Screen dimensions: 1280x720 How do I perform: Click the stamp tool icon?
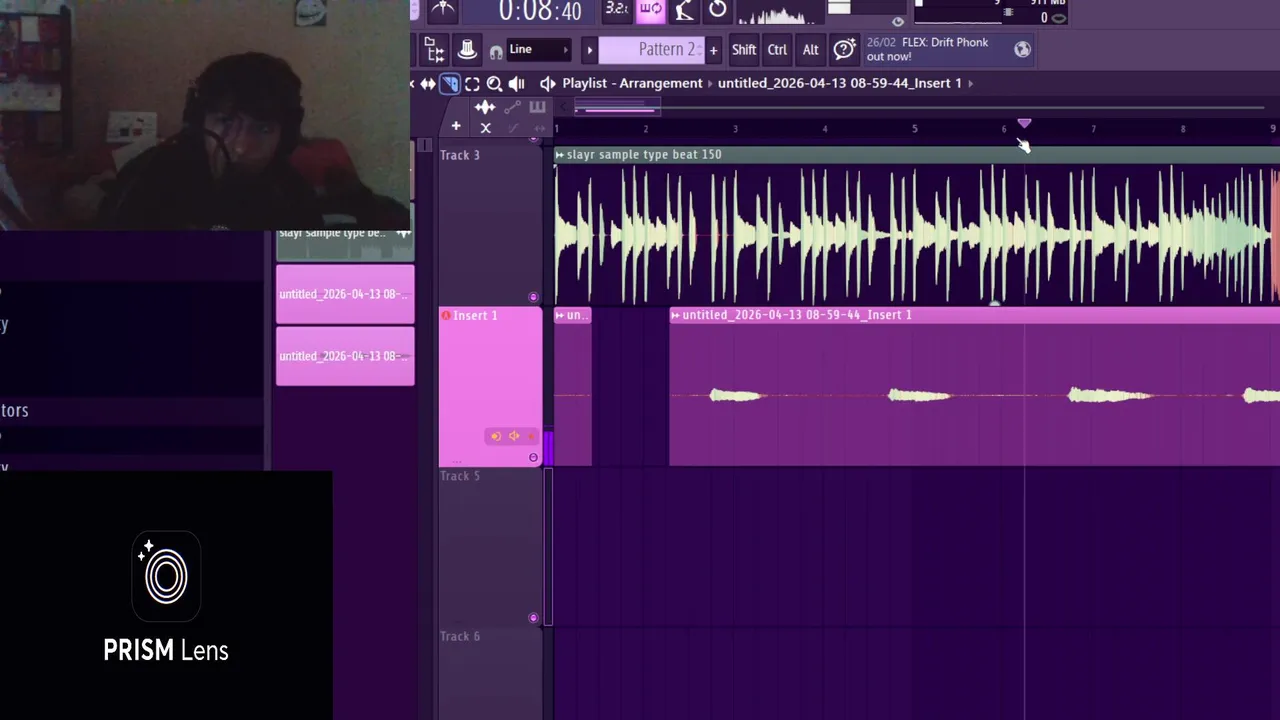[x=467, y=49]
